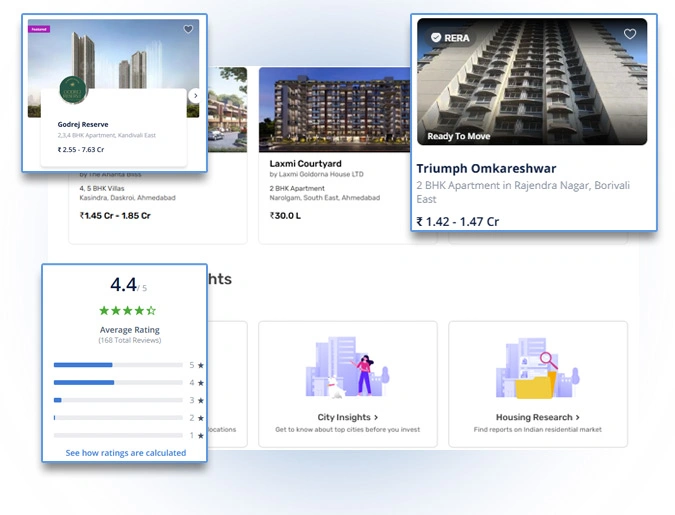Select the 4 star rating bar
This screenshot has width=675, height=515.
(x=118, y=382)
